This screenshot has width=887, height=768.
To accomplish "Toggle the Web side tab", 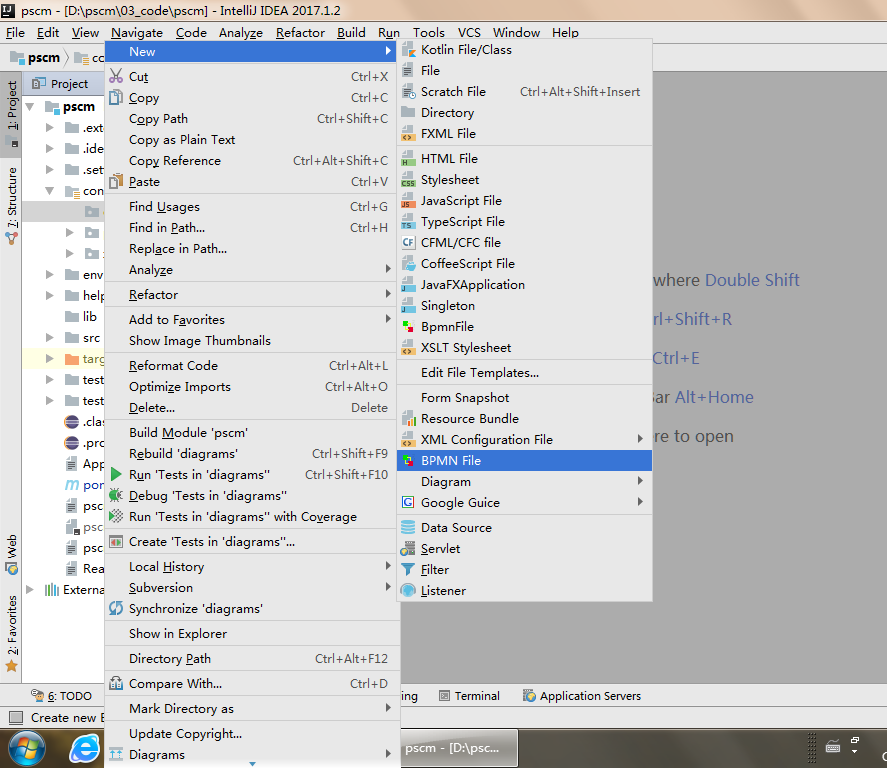I will [12, 553].
